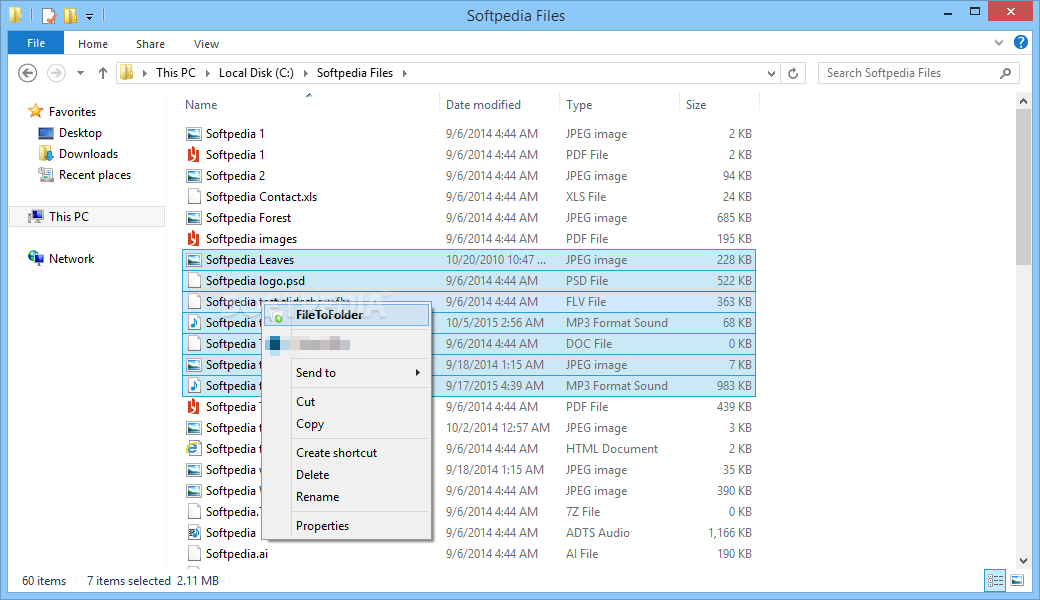Screen dimensions: 1040x600
Task: Open the Customize Quick Access Toolbar dropdown arrow
Action: coord(90,16)
